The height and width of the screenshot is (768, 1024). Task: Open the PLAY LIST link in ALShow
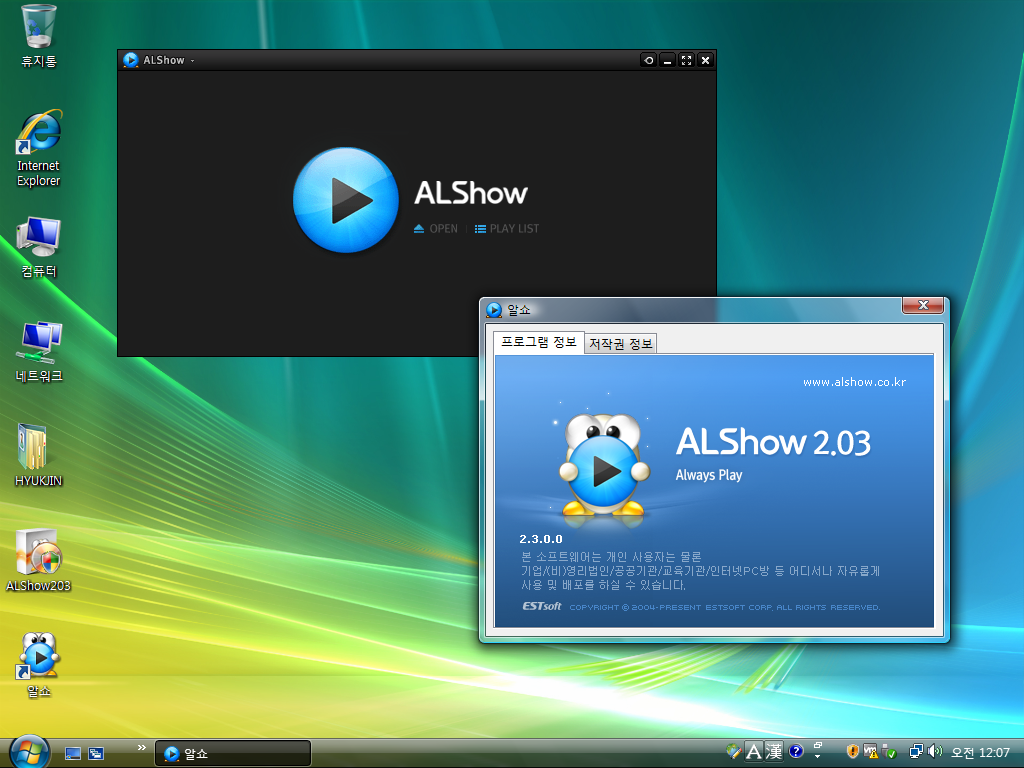coord(514,229)
